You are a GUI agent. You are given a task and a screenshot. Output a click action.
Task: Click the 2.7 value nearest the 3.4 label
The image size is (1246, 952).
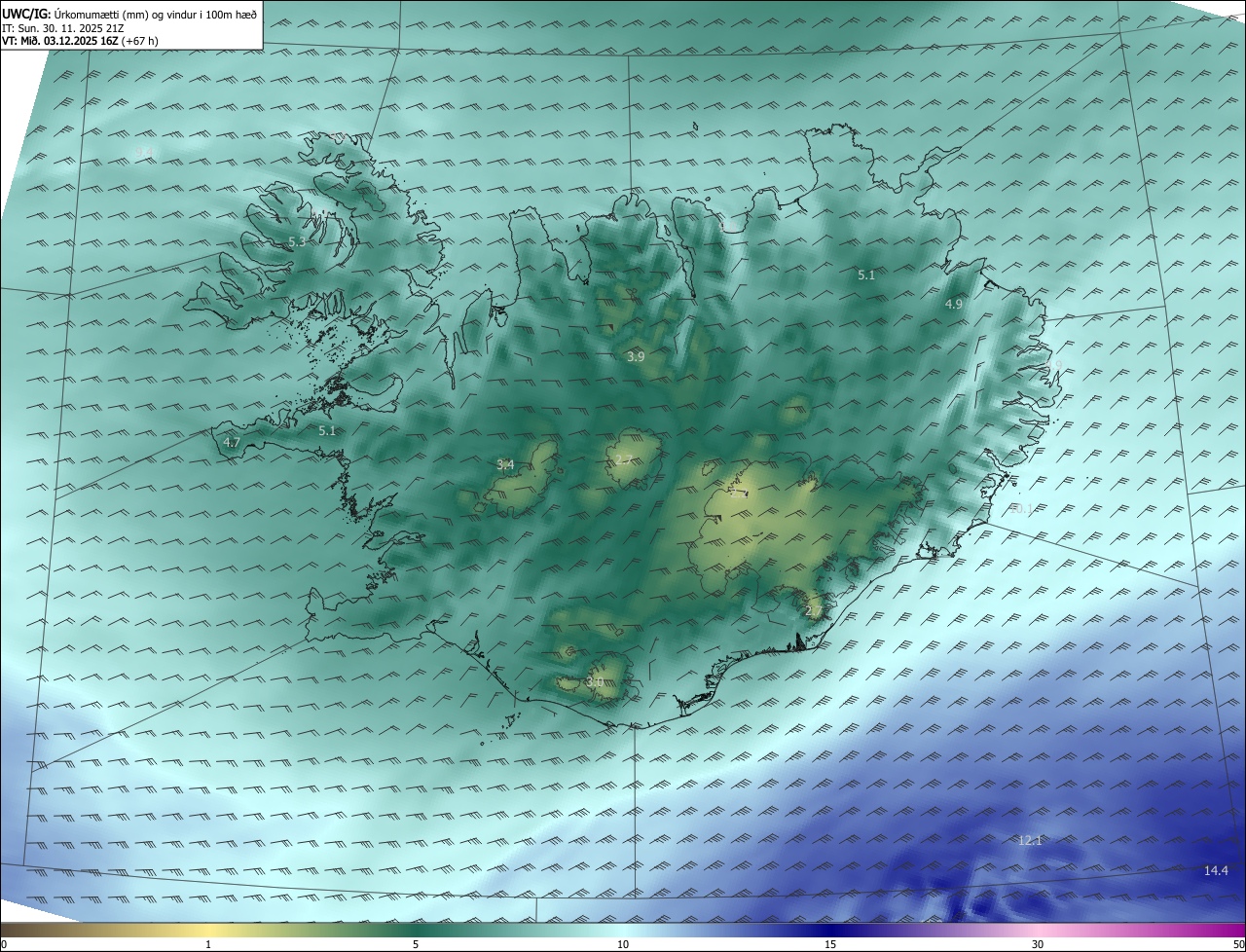tap(624, 459)
